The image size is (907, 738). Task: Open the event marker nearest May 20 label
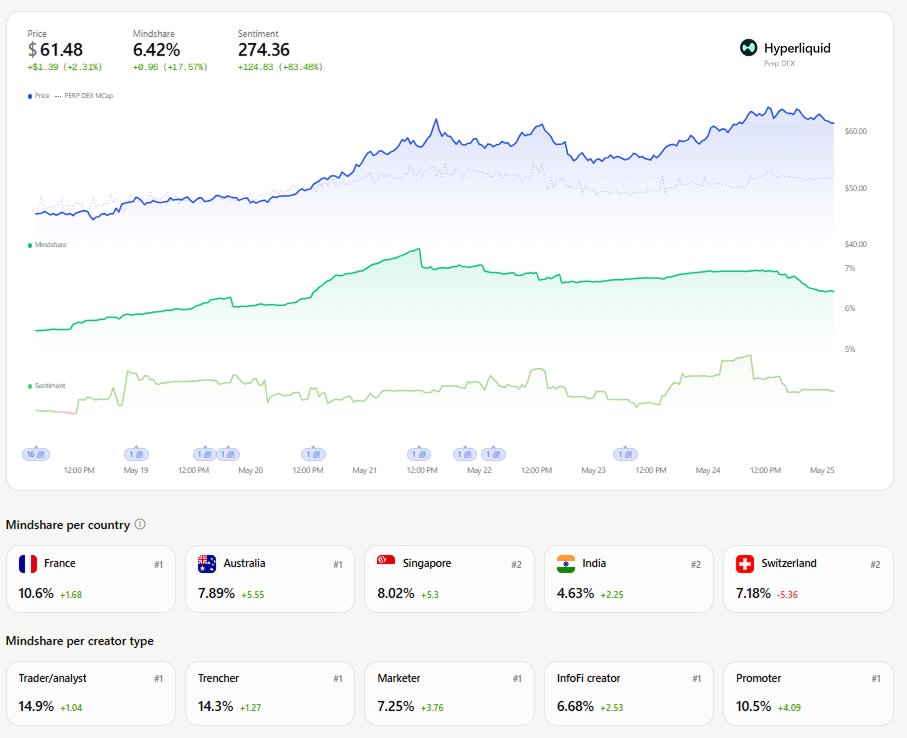click(x=228, y=455)
